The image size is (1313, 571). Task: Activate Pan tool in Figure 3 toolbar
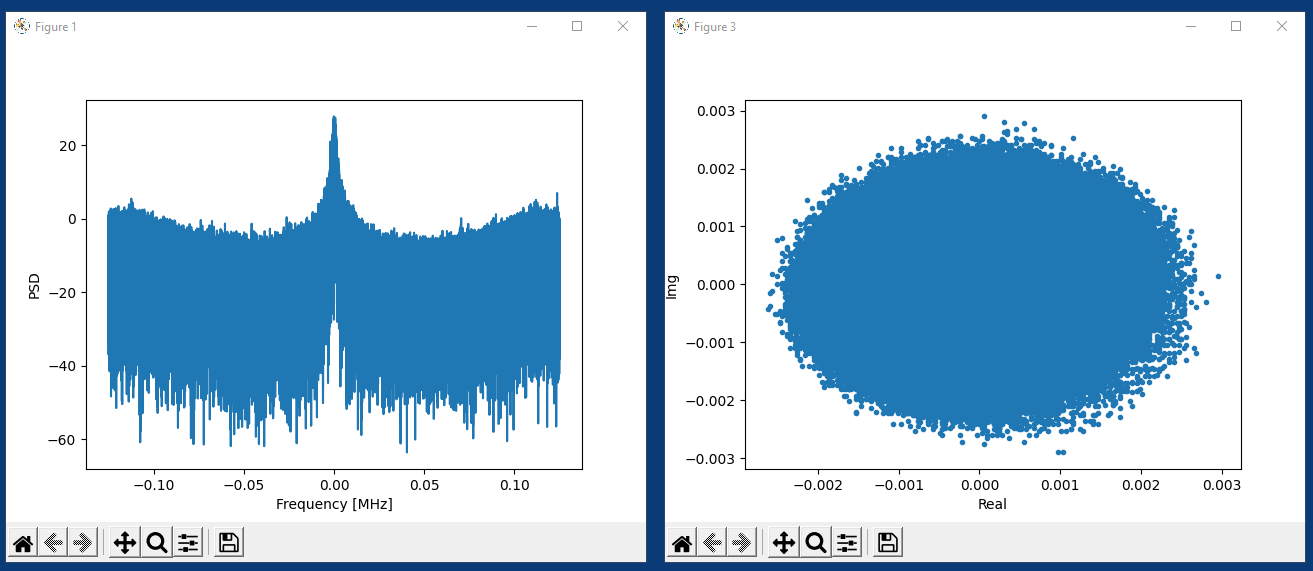pos(784,543)
